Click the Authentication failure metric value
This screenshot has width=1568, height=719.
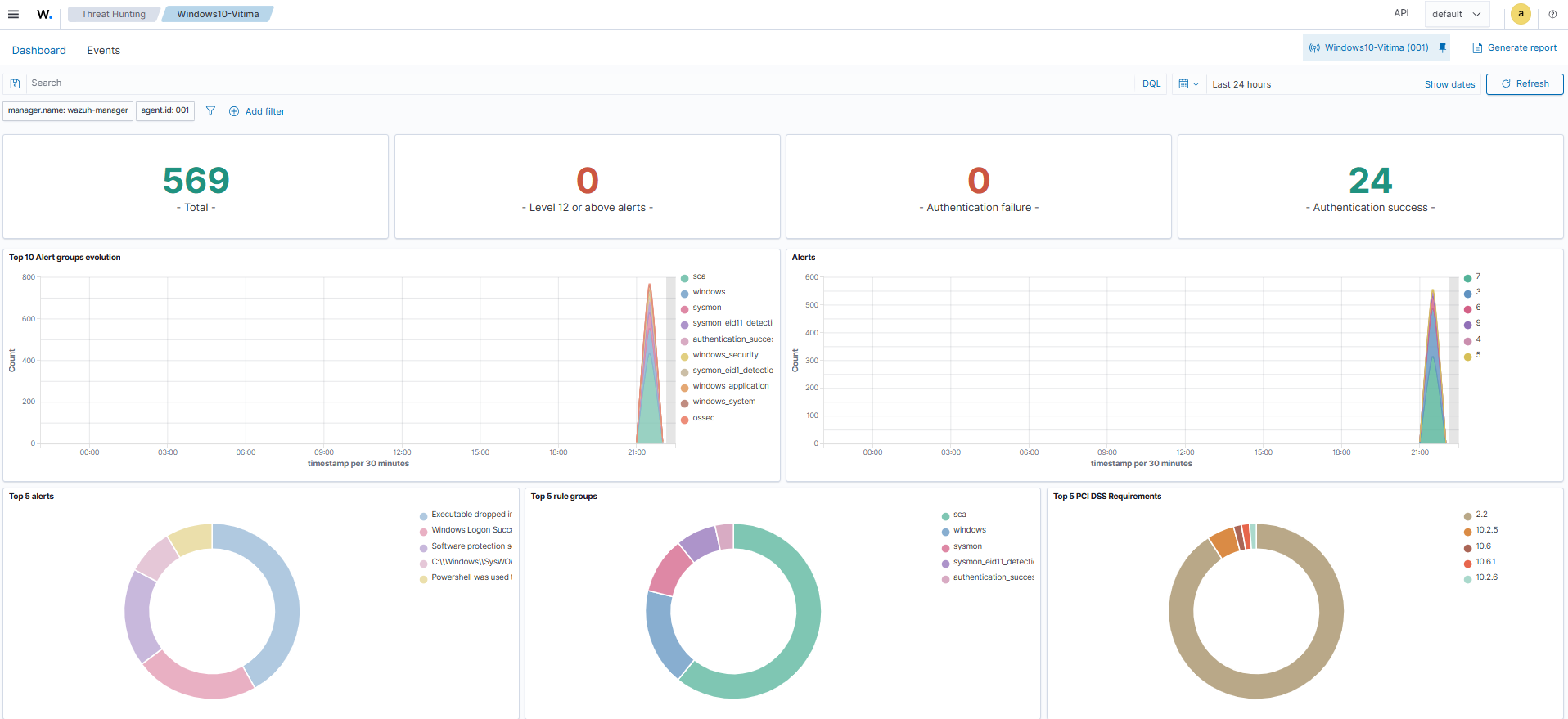(979, 180)
